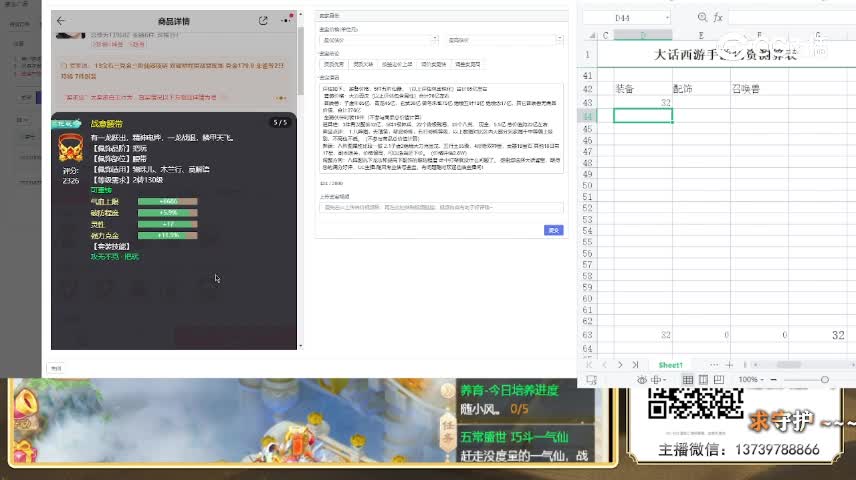Click the fourth quick-comment tag button
The width and height of the screenshot is (856, 480).
(x=433, y=64)
